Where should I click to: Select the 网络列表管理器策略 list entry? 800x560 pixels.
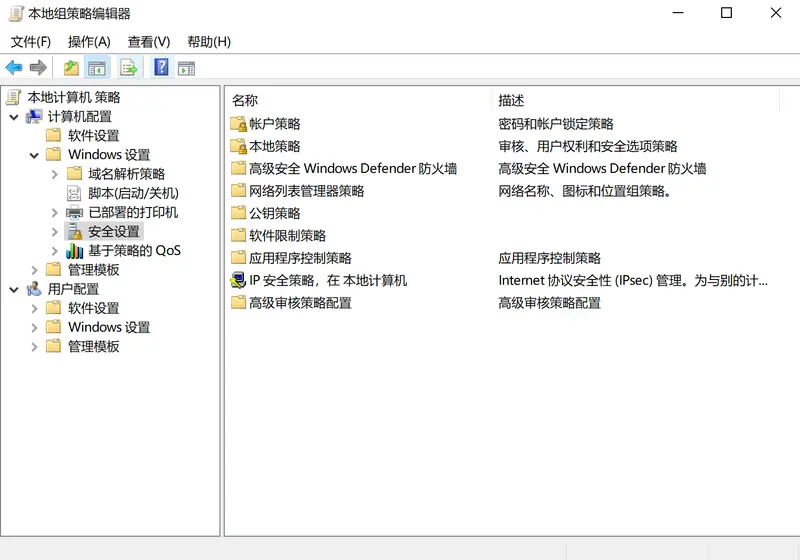click(307, 191)
